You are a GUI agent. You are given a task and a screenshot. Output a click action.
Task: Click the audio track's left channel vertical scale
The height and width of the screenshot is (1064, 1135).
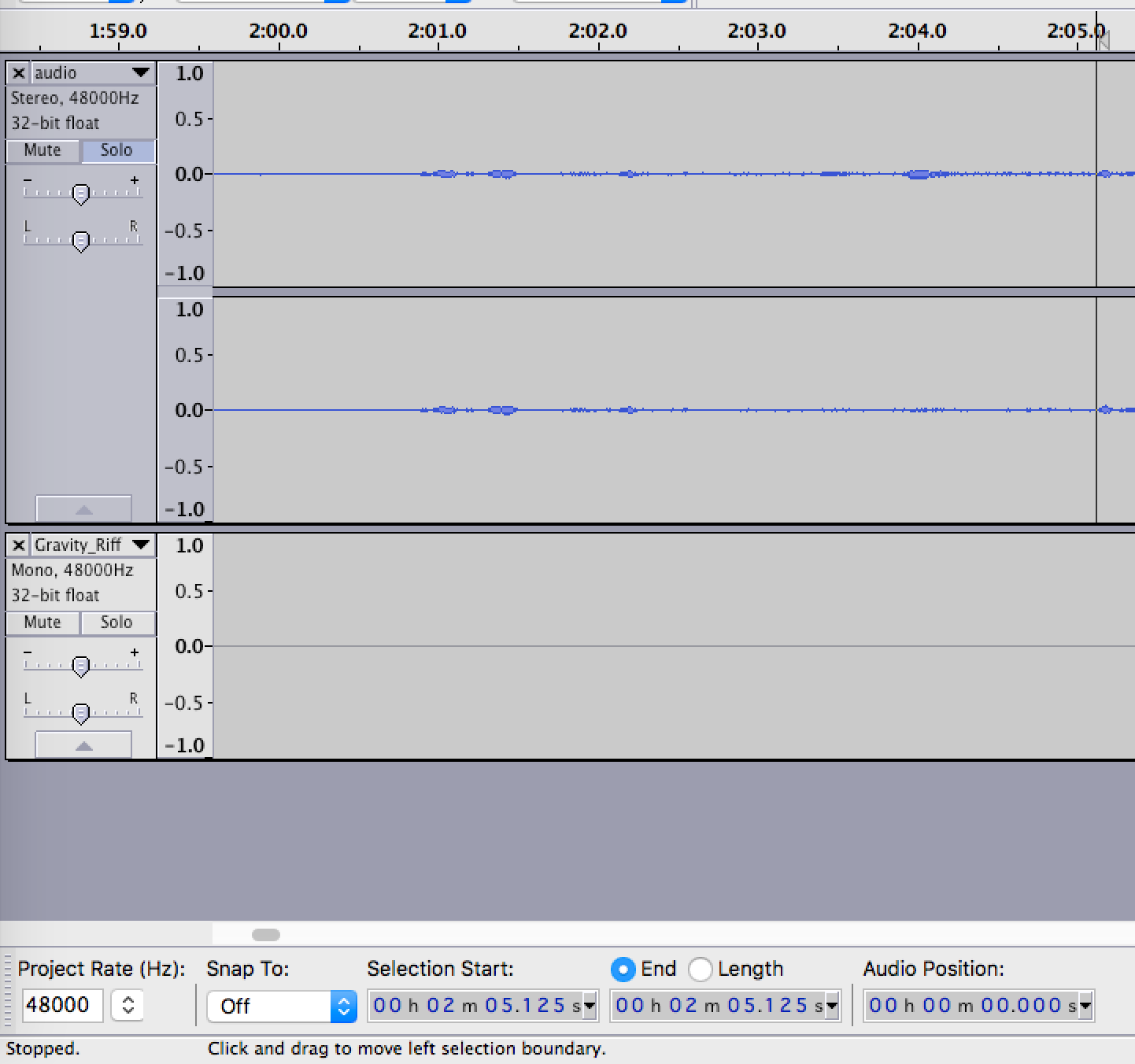[x=186, y=174]
